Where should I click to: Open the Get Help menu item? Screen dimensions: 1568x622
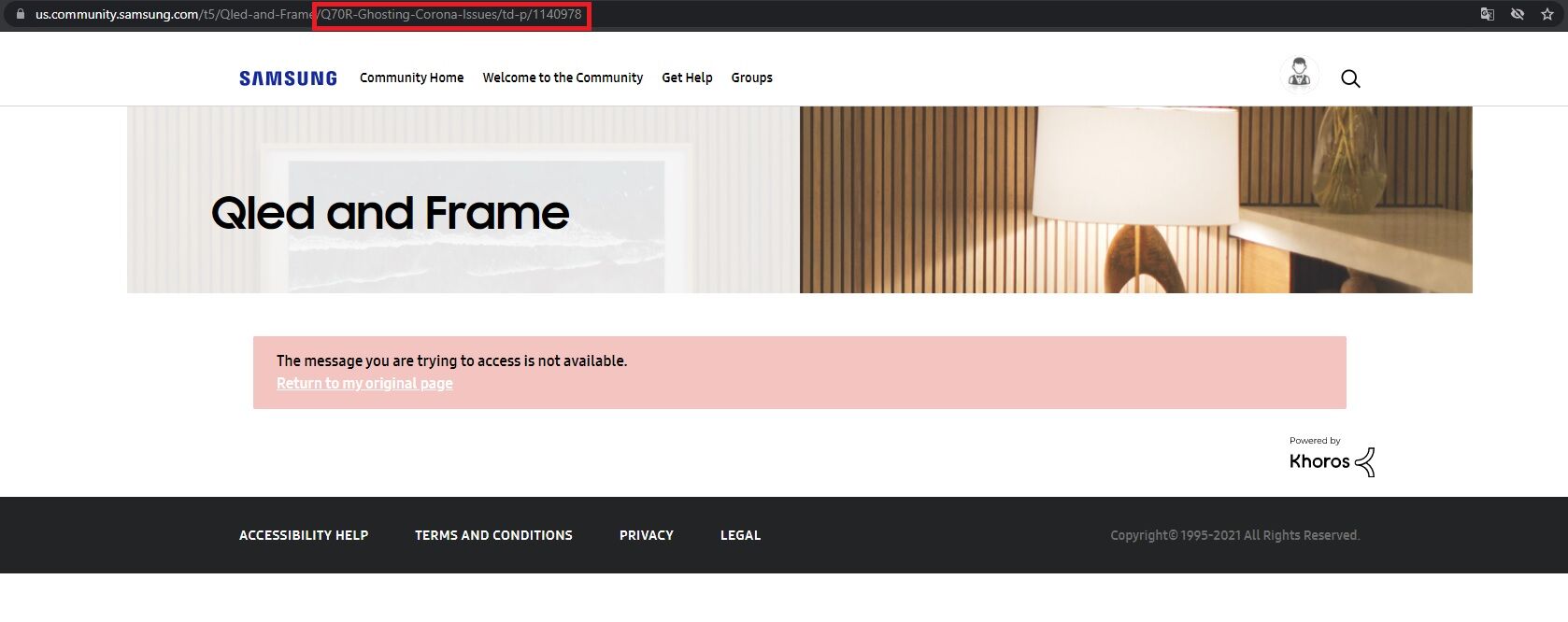pyautogui.click(x=687, y=78)
